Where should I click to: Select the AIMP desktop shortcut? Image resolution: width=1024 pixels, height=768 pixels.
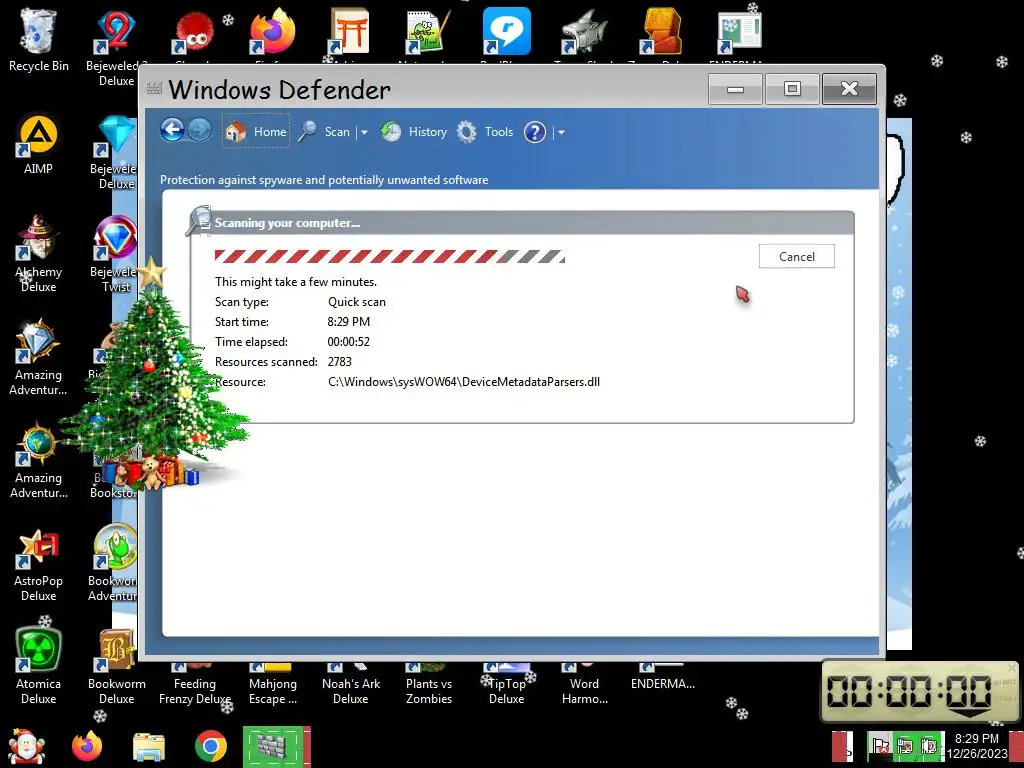point(39,145)
